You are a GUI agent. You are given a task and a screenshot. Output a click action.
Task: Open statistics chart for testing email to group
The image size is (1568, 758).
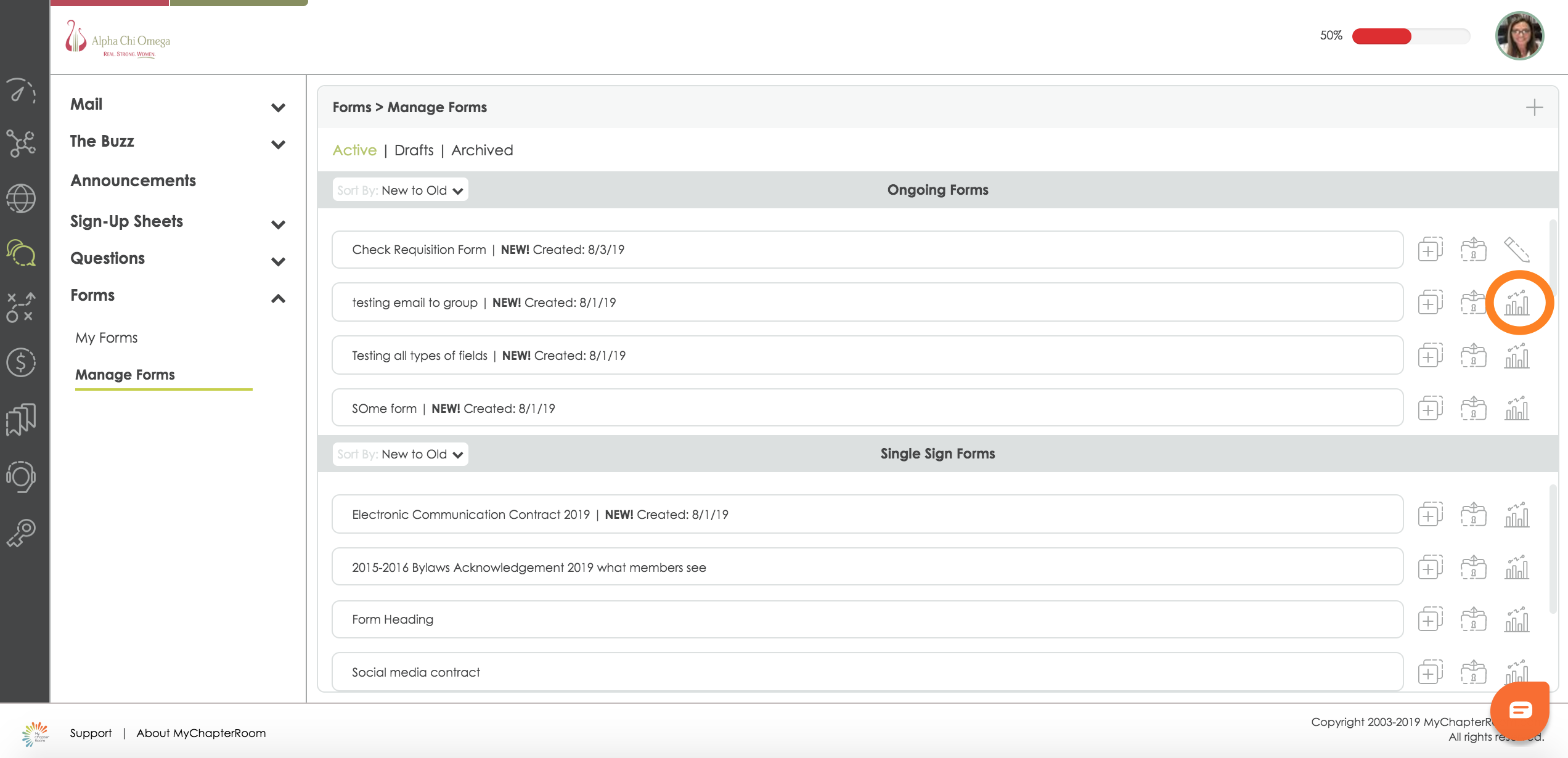click(x=1517, y=303)
